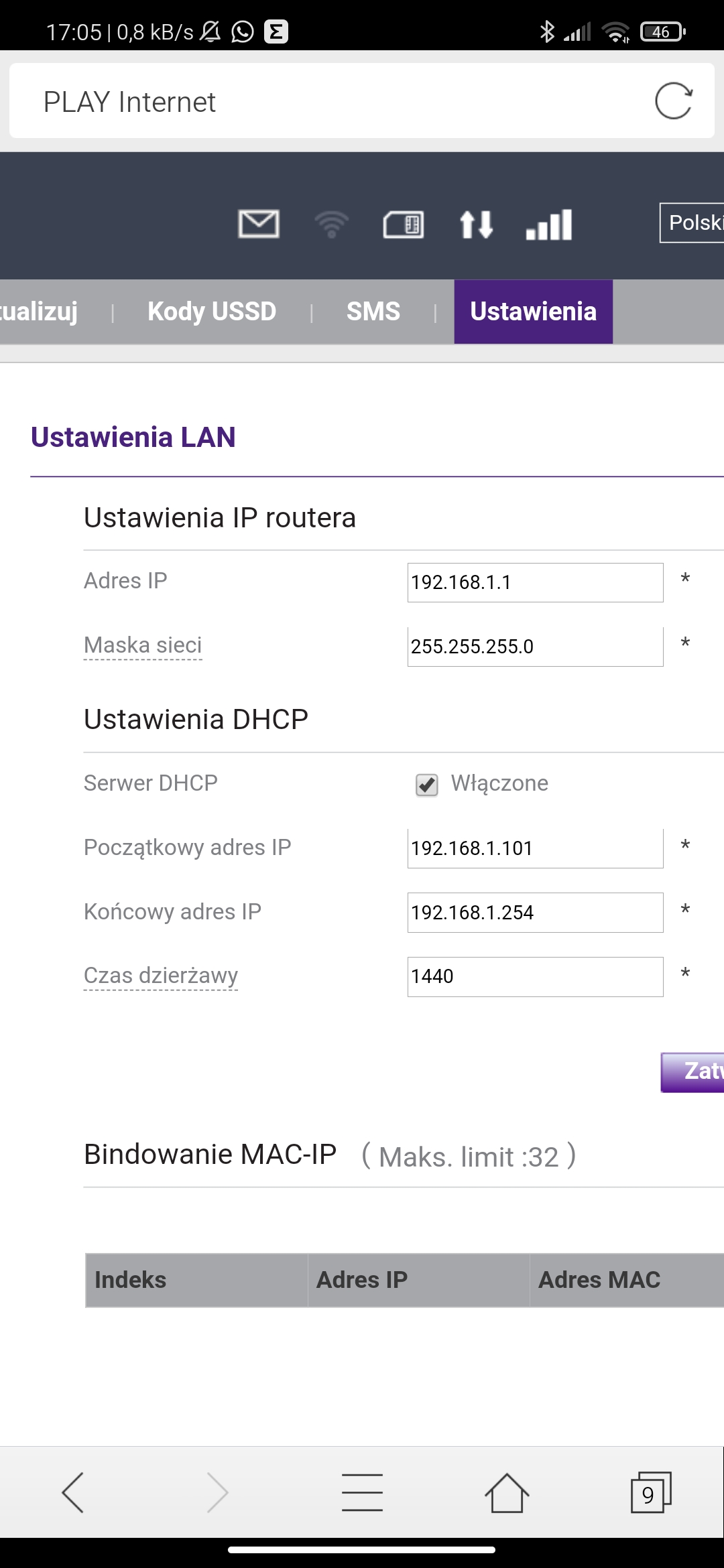Tap the signal strength bars icon
The image size is (724, 1568).
[549, 224]
